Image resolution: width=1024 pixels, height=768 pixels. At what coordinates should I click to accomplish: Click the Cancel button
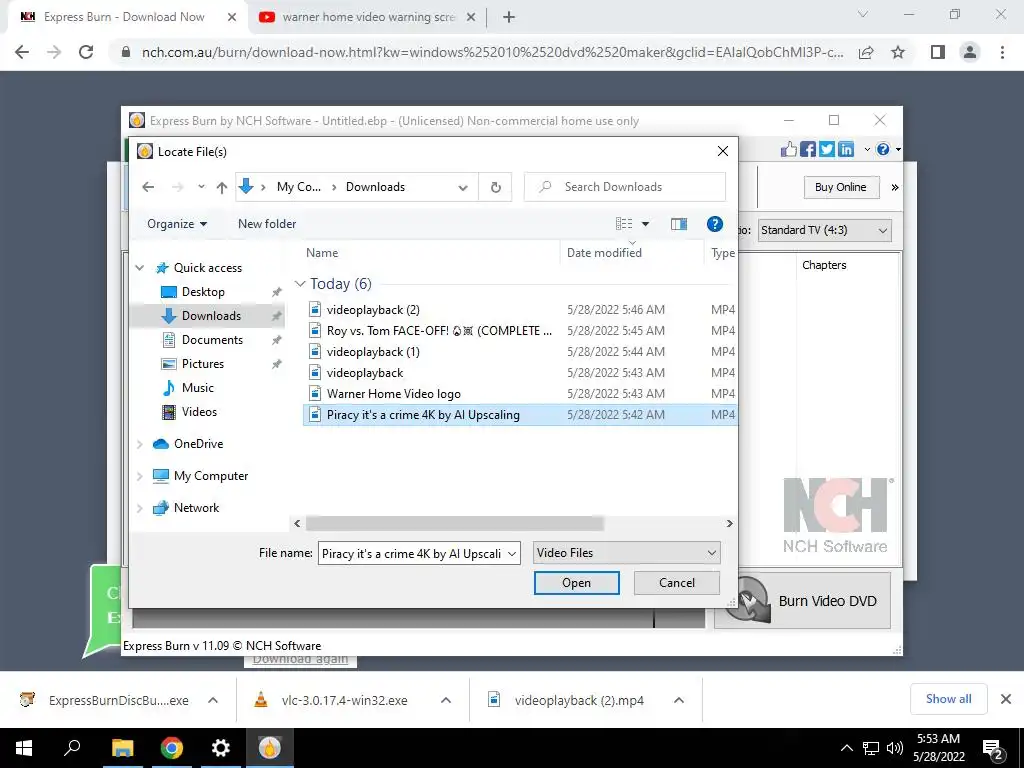pos(677,583)
